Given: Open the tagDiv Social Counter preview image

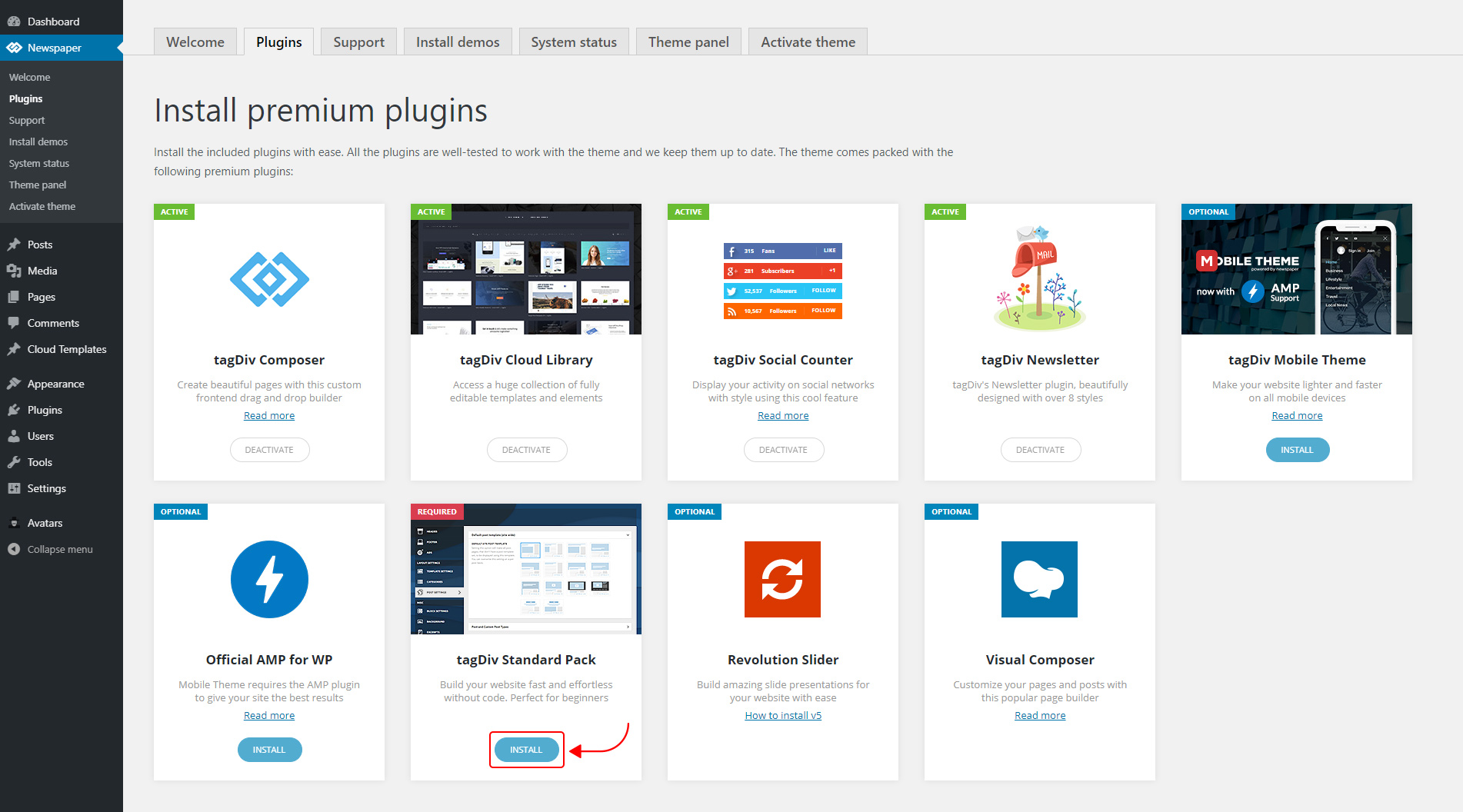Looking at the screenshot, I should click(783, 281).
